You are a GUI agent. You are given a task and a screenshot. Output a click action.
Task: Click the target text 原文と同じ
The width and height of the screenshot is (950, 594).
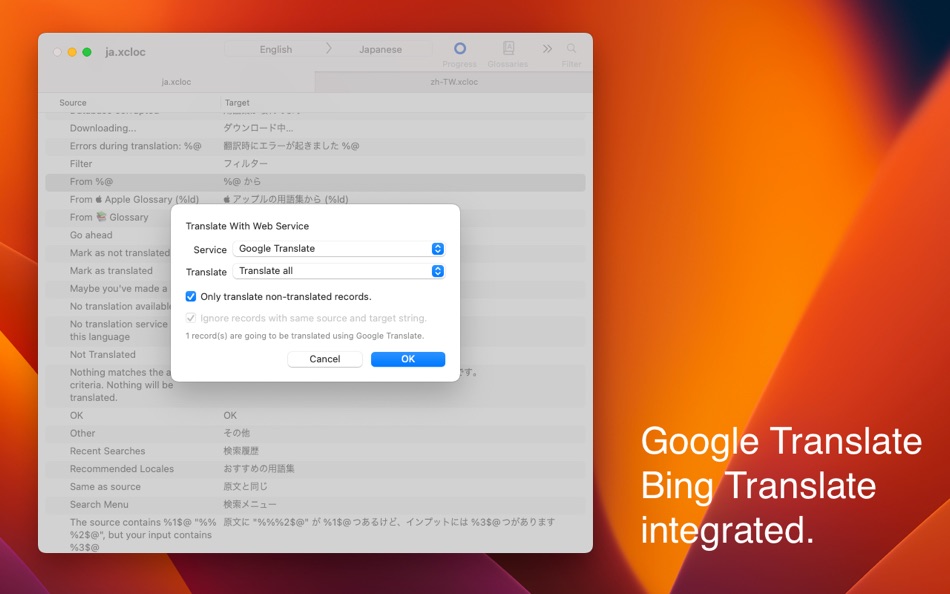point(245,487)
